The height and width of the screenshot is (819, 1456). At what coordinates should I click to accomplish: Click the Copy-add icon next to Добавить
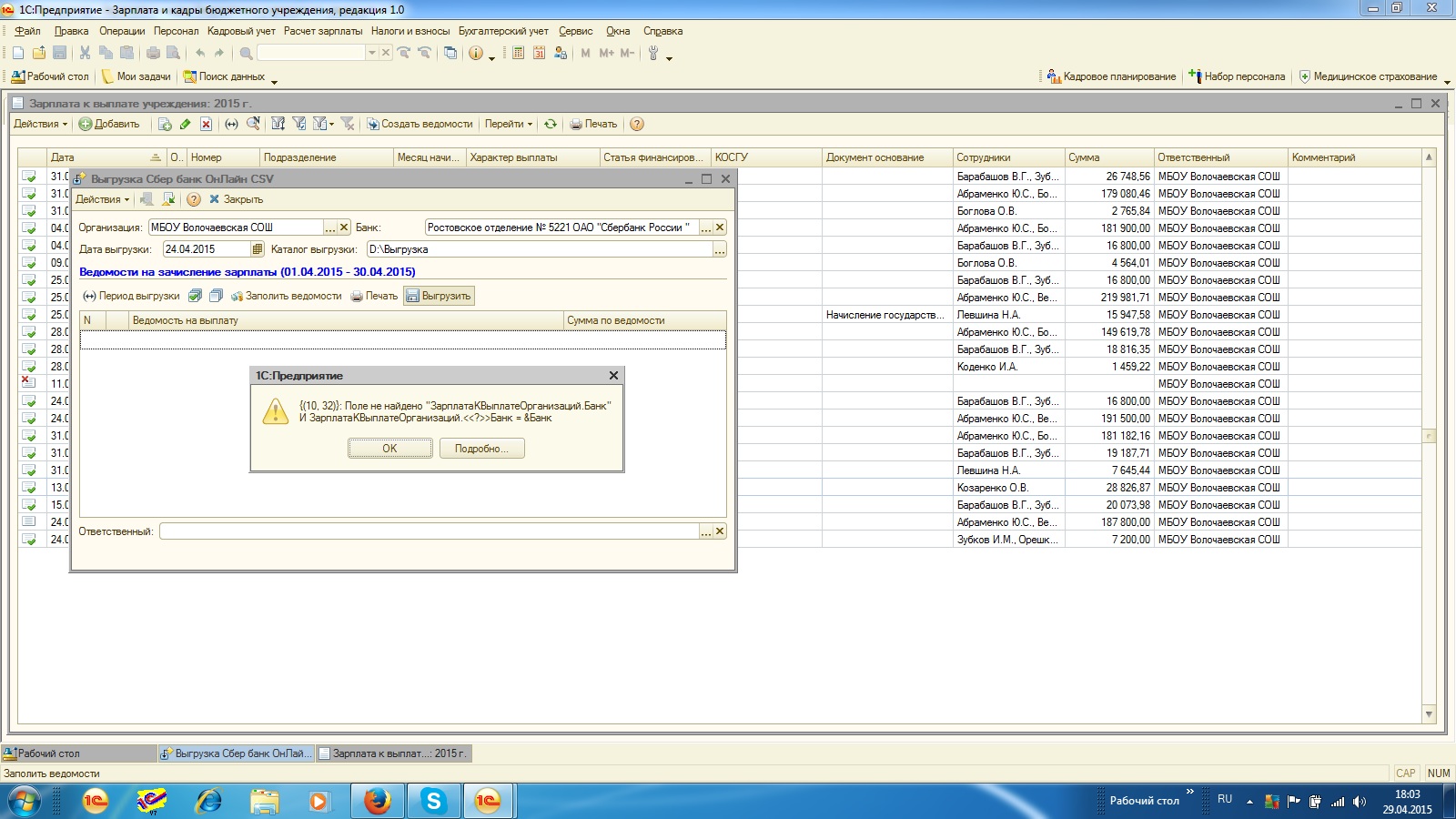tap(165, 124)
